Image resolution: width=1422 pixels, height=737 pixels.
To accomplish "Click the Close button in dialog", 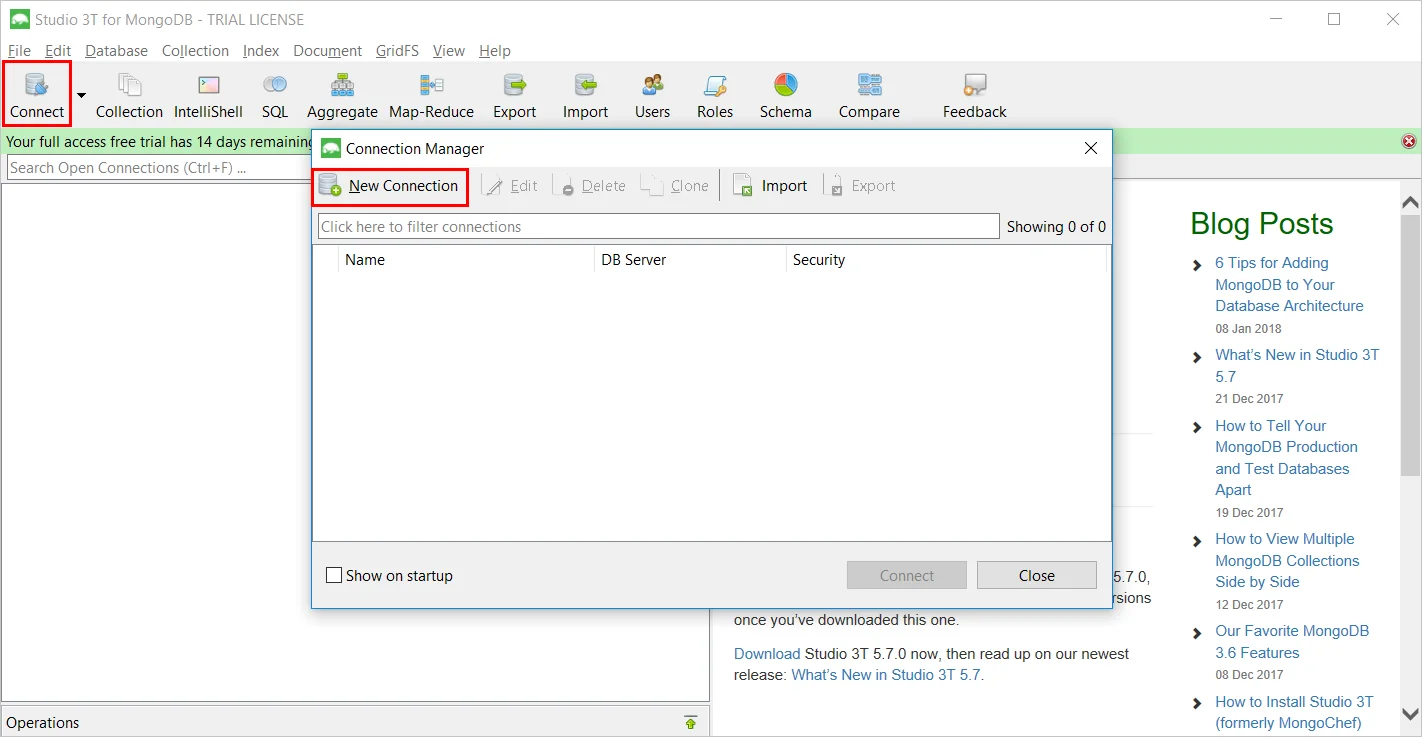I will click(1037, 576).
